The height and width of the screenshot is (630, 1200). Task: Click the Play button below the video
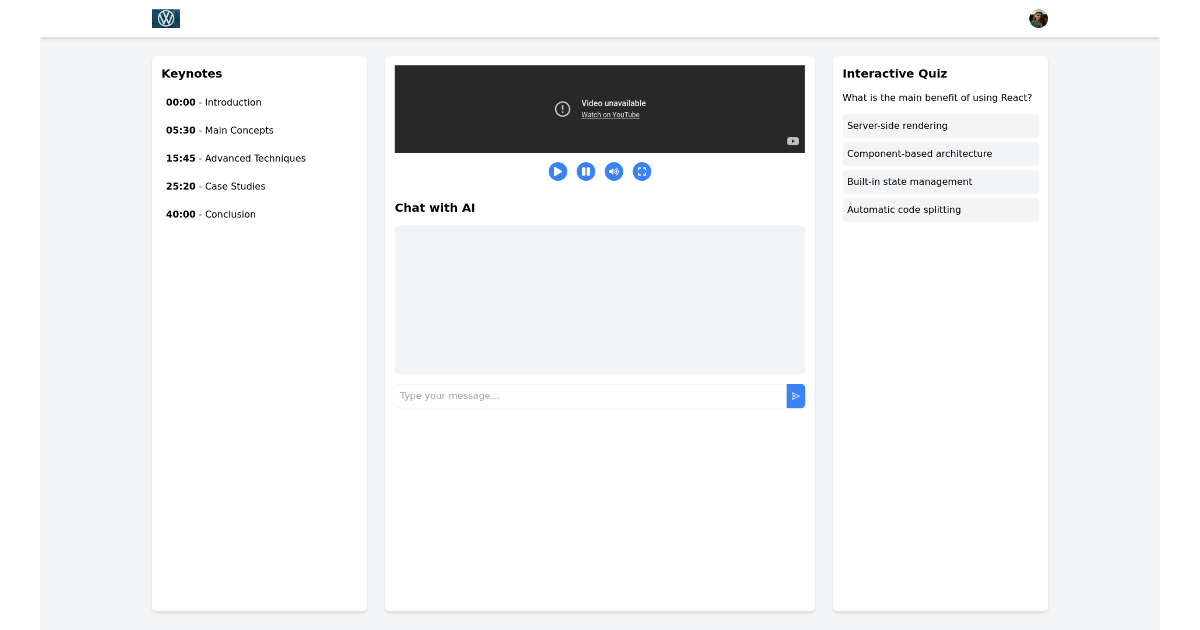tap(557, 171)
